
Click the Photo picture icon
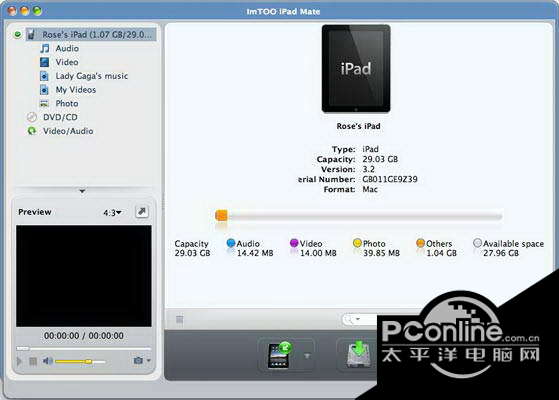click(x=44, y=103)
